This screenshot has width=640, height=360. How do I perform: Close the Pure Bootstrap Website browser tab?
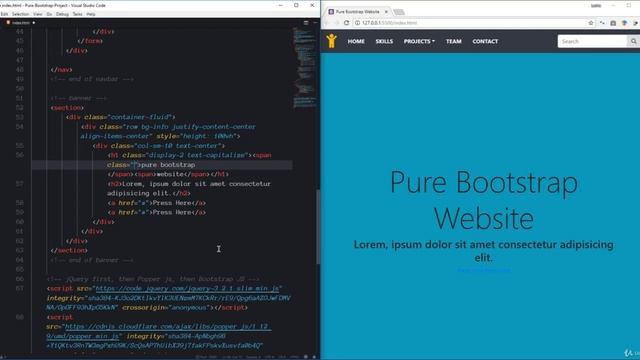386,12
